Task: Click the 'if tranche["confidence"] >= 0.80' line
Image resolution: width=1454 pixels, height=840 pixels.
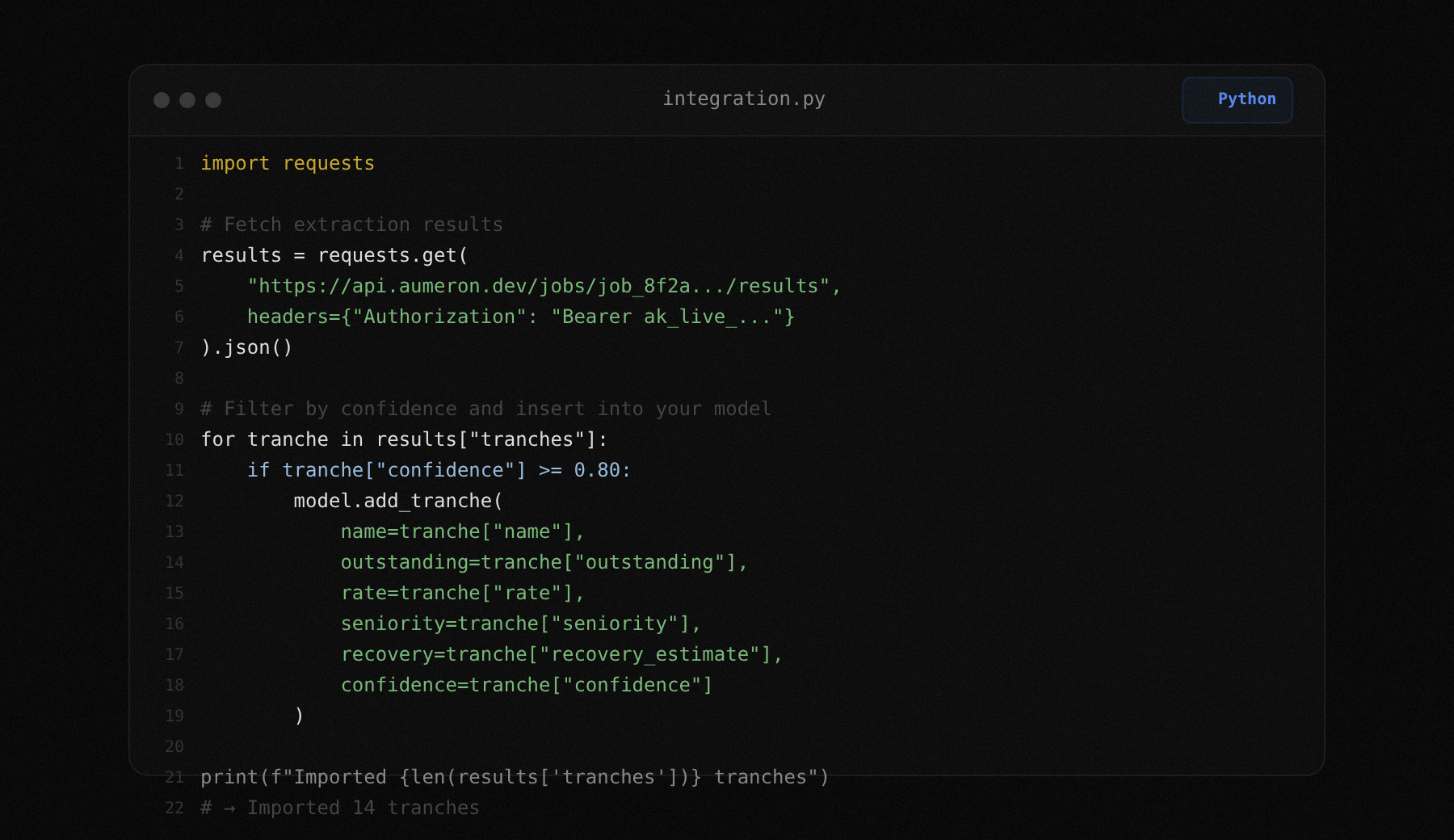Action: pyautogui.click(x=439, y=470)
